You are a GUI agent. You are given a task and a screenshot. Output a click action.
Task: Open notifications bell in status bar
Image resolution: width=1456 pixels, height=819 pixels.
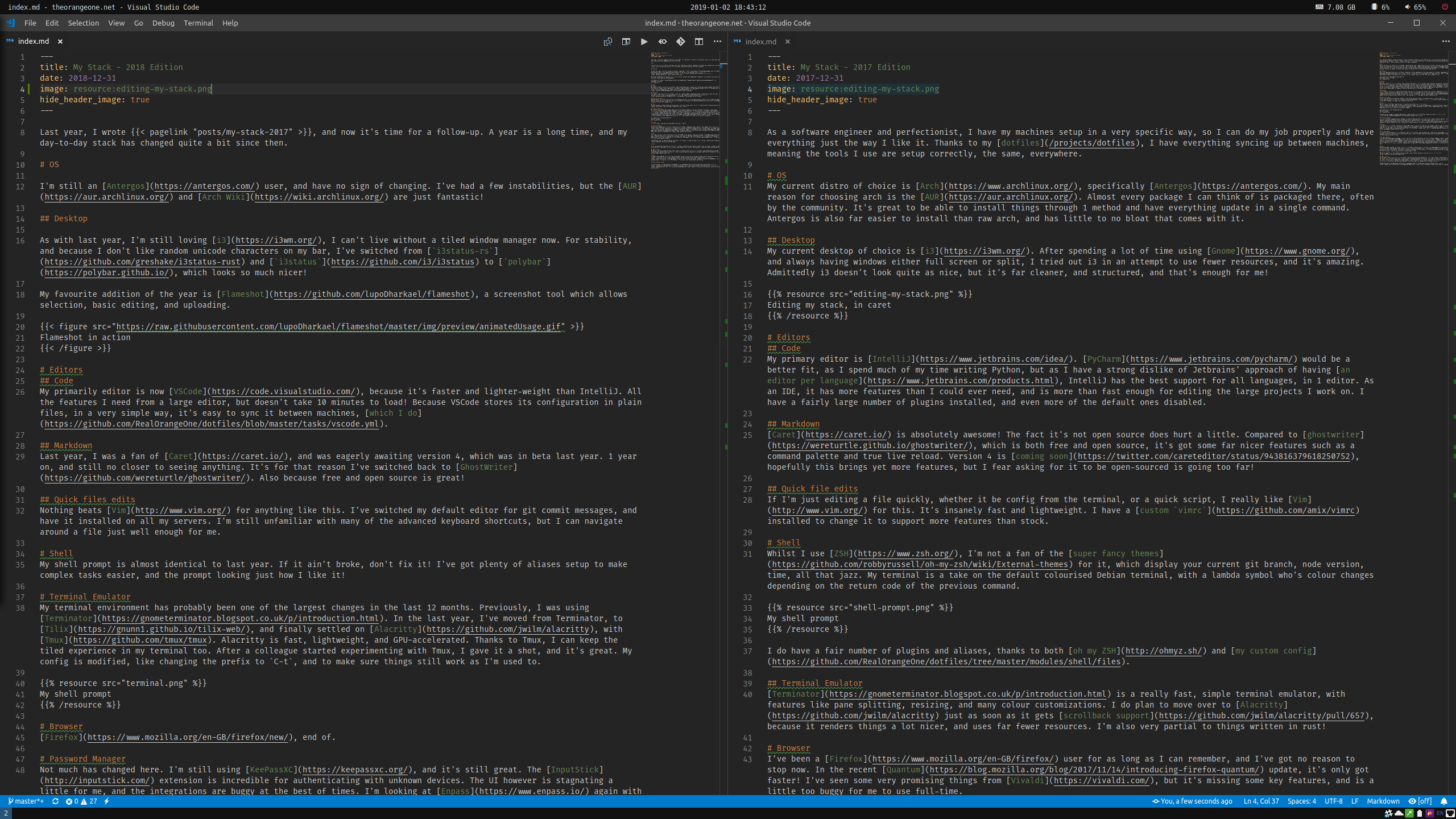[1443, 801]
